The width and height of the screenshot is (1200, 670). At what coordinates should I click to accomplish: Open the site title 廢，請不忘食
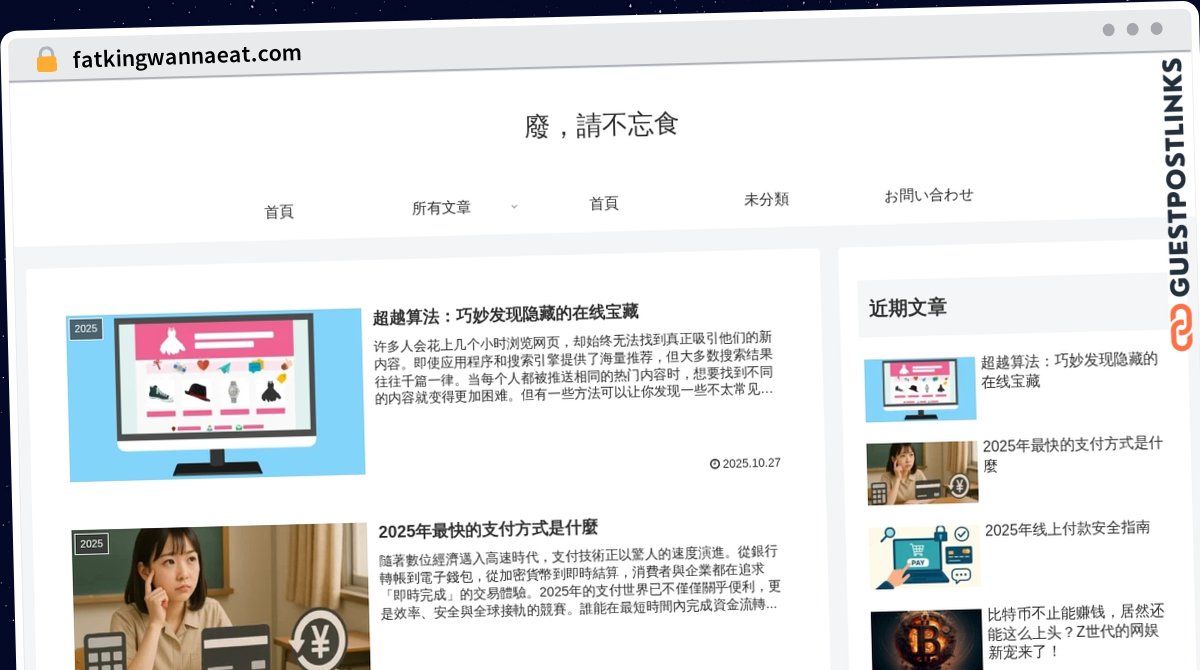click(x=602, y=125)
